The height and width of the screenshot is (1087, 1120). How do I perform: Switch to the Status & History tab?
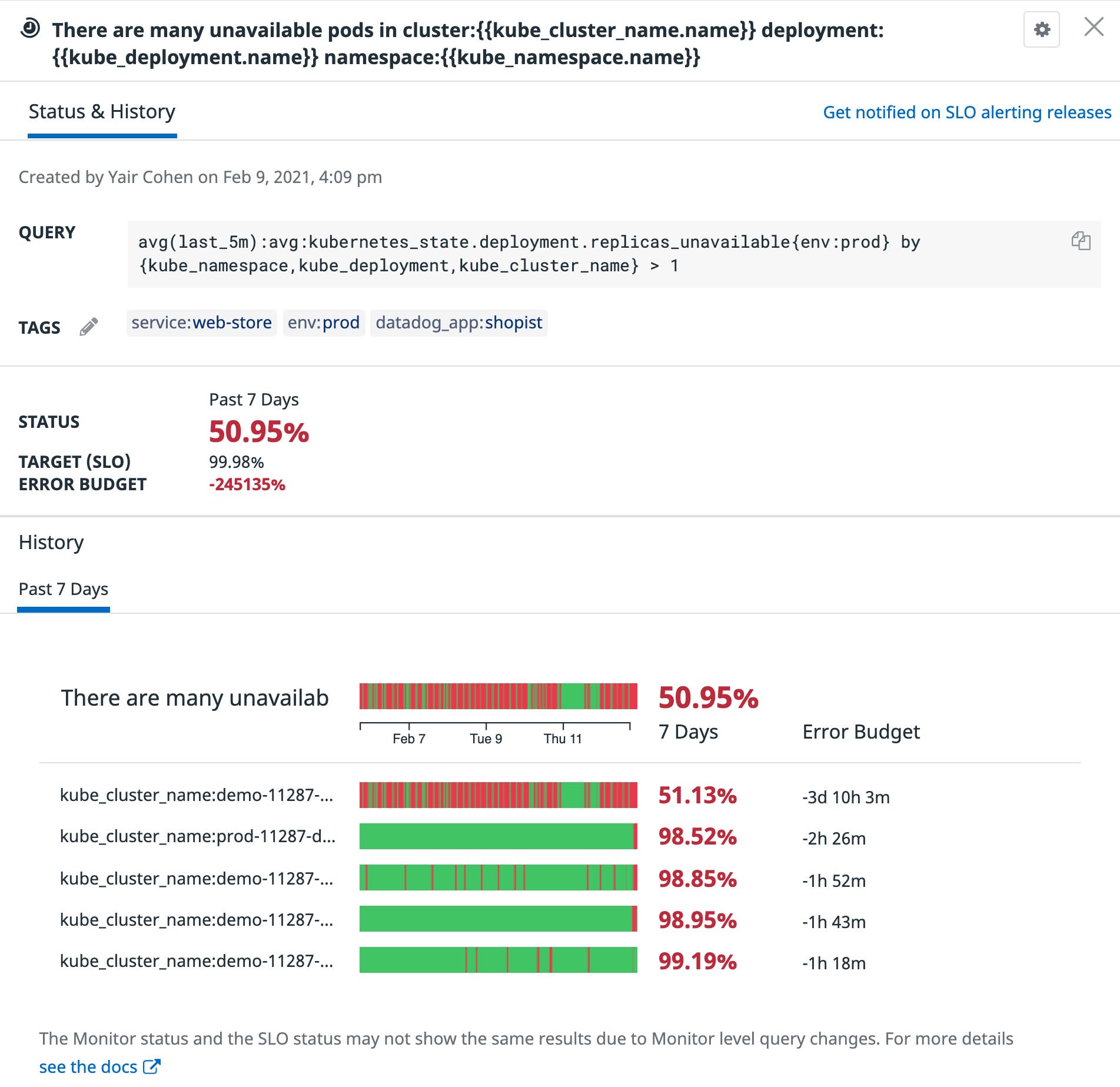point(102,111)
